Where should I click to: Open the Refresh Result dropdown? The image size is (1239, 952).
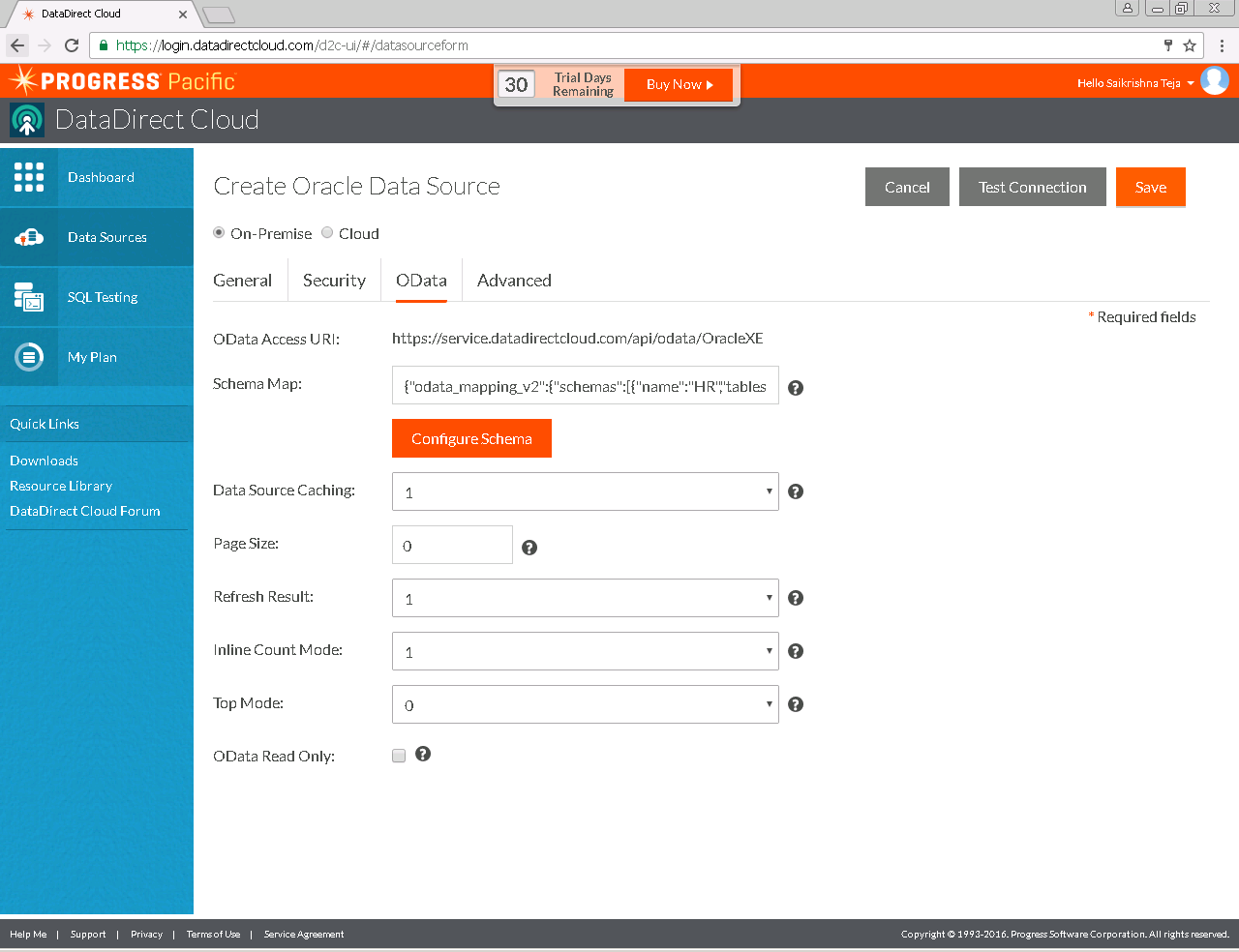click(586, 598)
